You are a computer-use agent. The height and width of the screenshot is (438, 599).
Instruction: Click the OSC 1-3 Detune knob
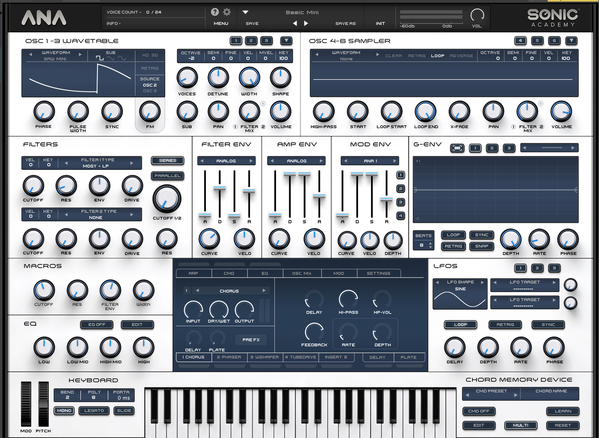pyautogui.click(x=218, y=78)
